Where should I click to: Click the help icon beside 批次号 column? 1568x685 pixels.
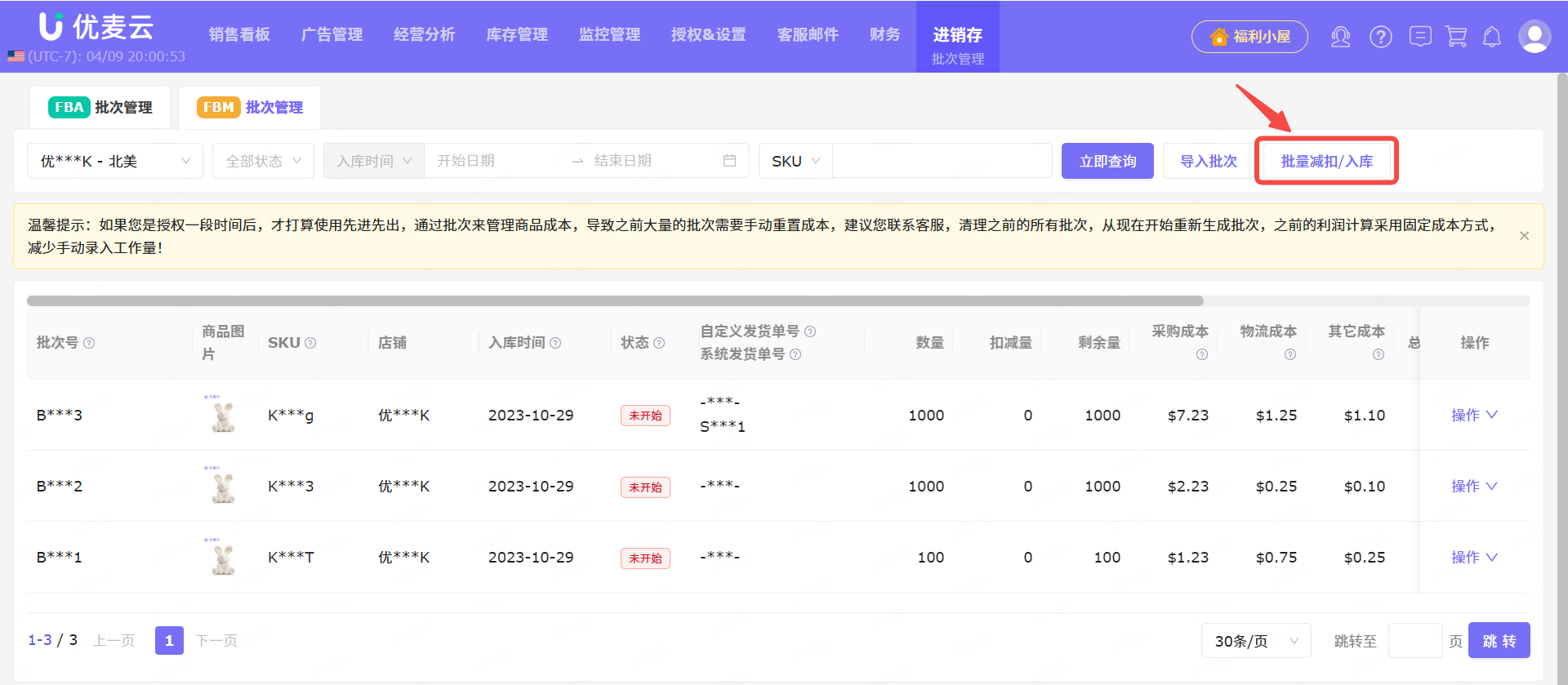tap(89, 343)
